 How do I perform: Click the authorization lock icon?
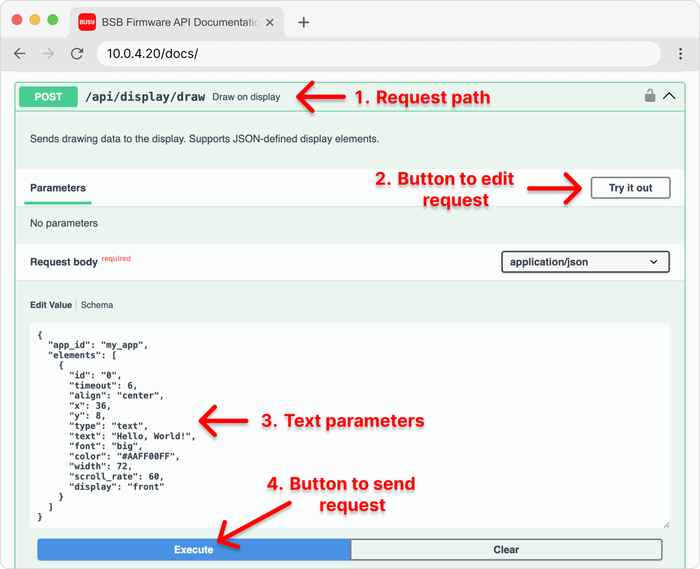pyautogui.click(x=650, y=97)
